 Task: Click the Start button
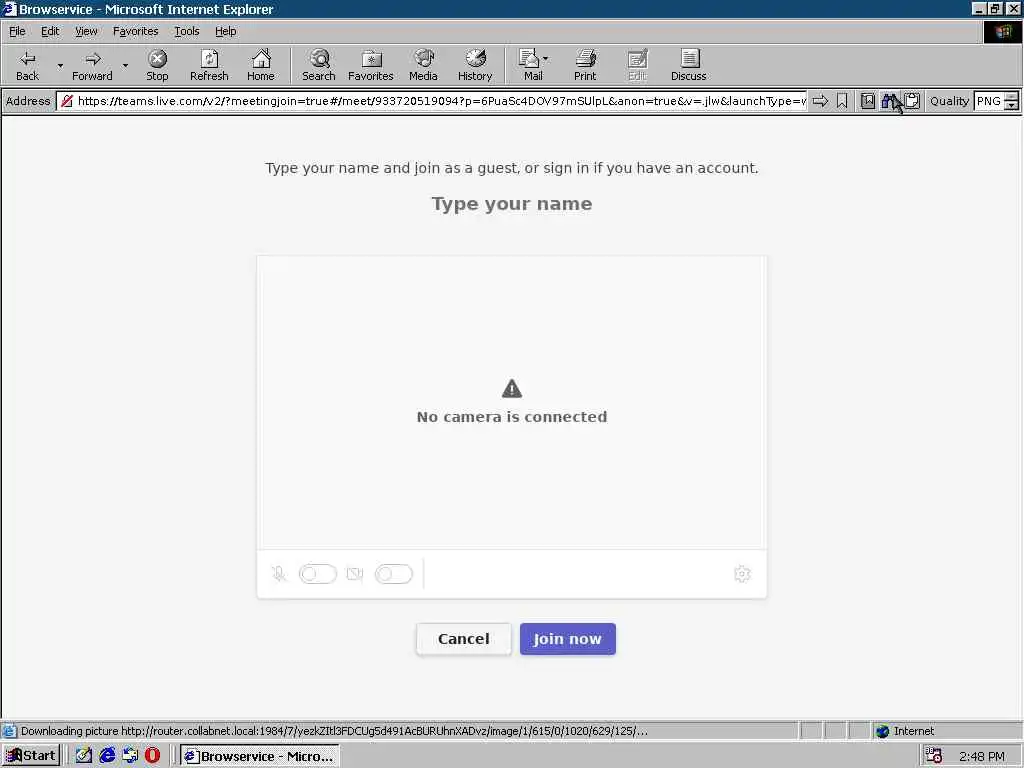coord(31,756)
